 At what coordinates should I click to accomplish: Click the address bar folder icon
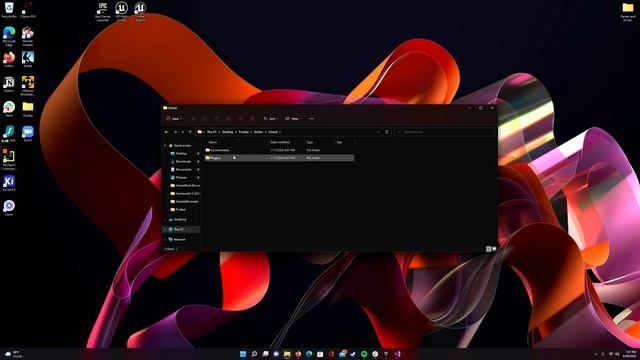200,132
